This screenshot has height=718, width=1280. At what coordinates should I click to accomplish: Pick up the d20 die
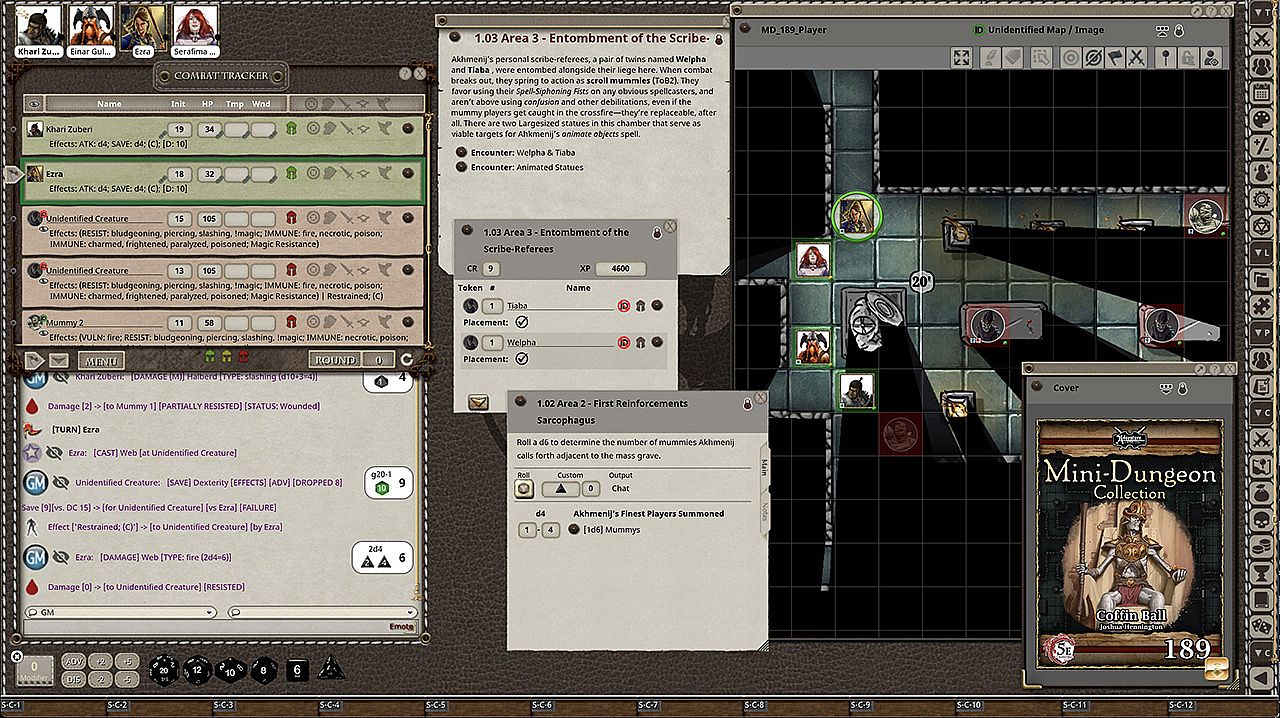point(166,671)
